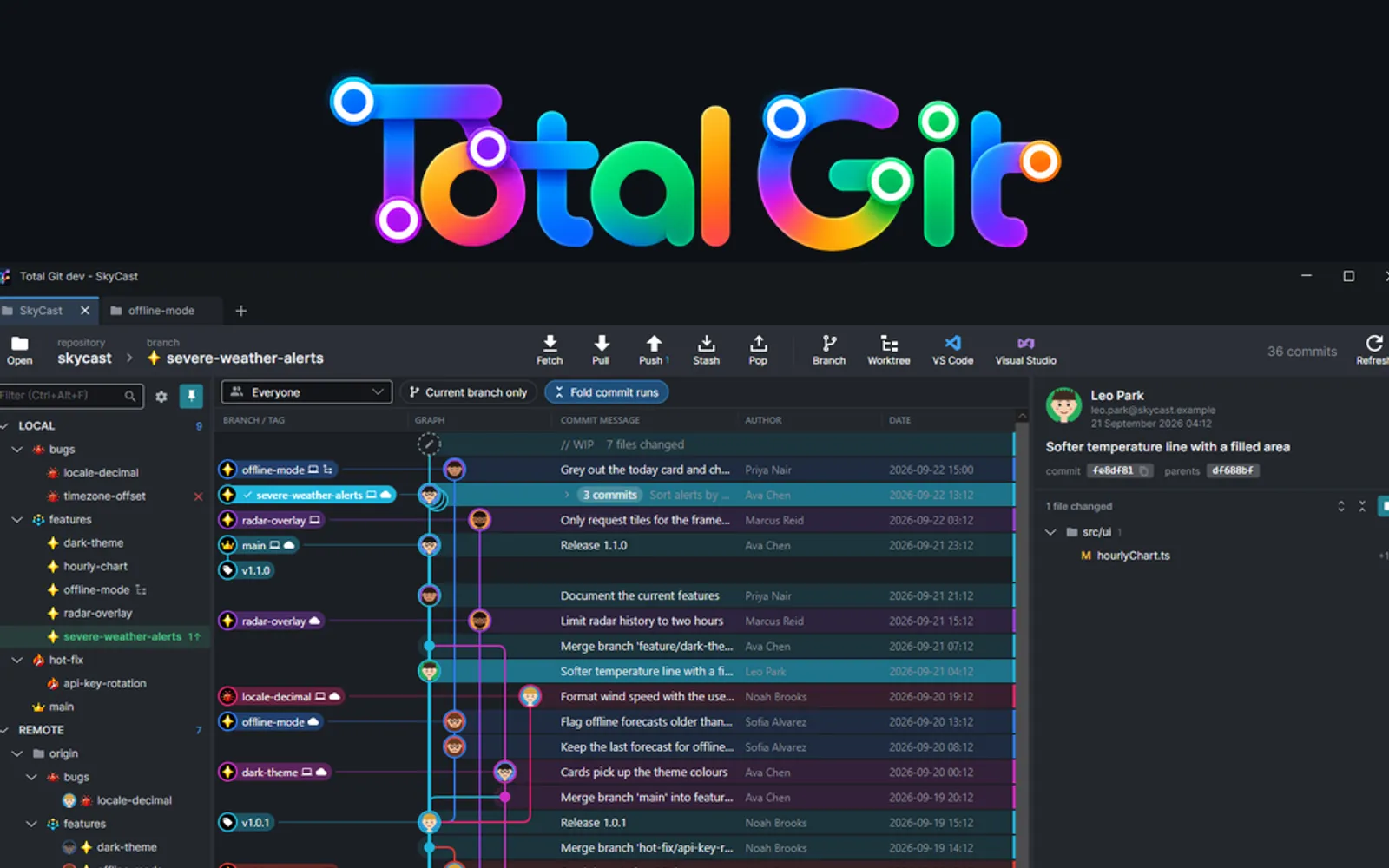The height and width of the screenshot is (868, 1389).
Task: Copy the commit hash fe8df81
Action: pyautogui.click(x=1144, y=471)
